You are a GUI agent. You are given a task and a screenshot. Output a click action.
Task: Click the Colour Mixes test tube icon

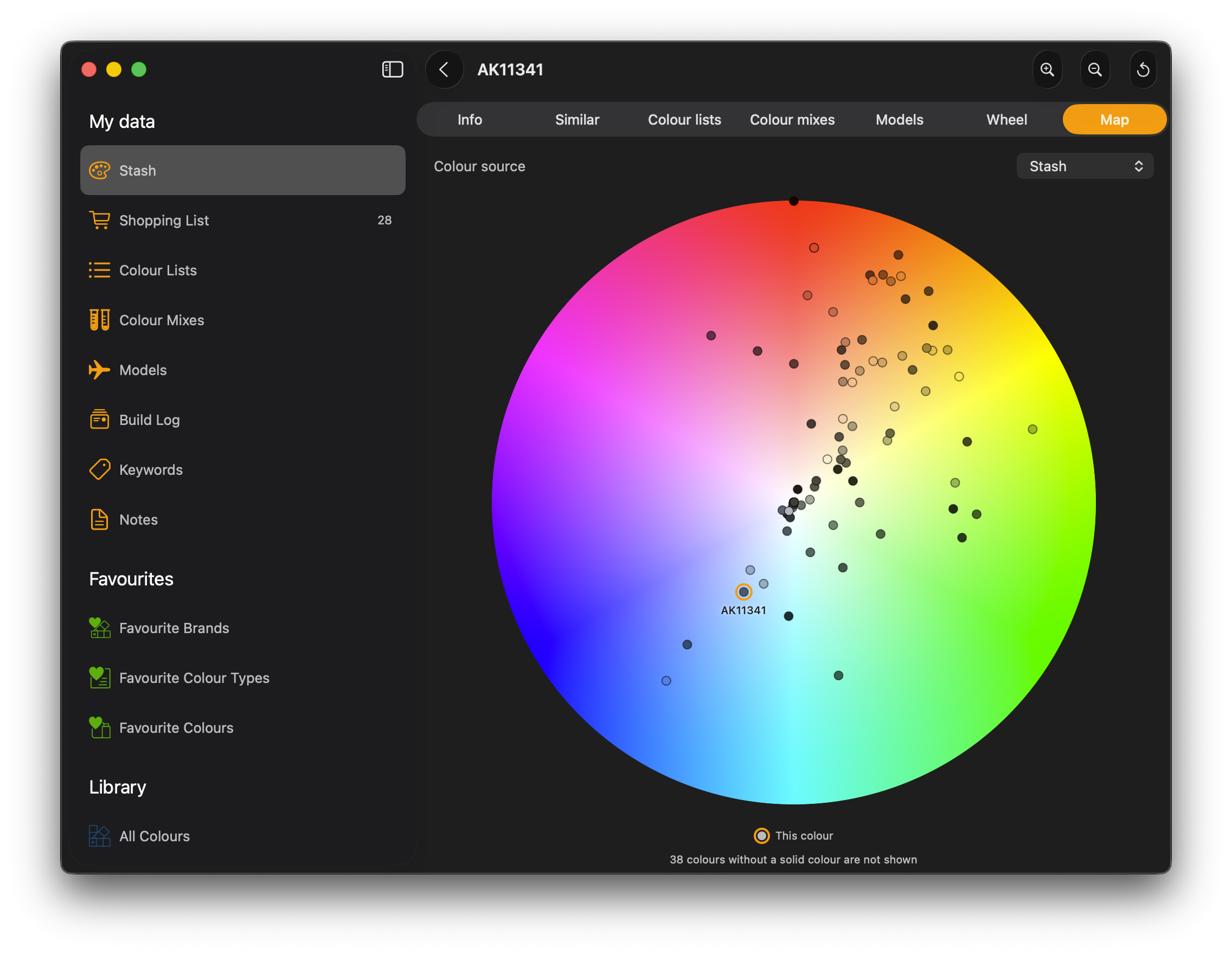coord(99,320)
